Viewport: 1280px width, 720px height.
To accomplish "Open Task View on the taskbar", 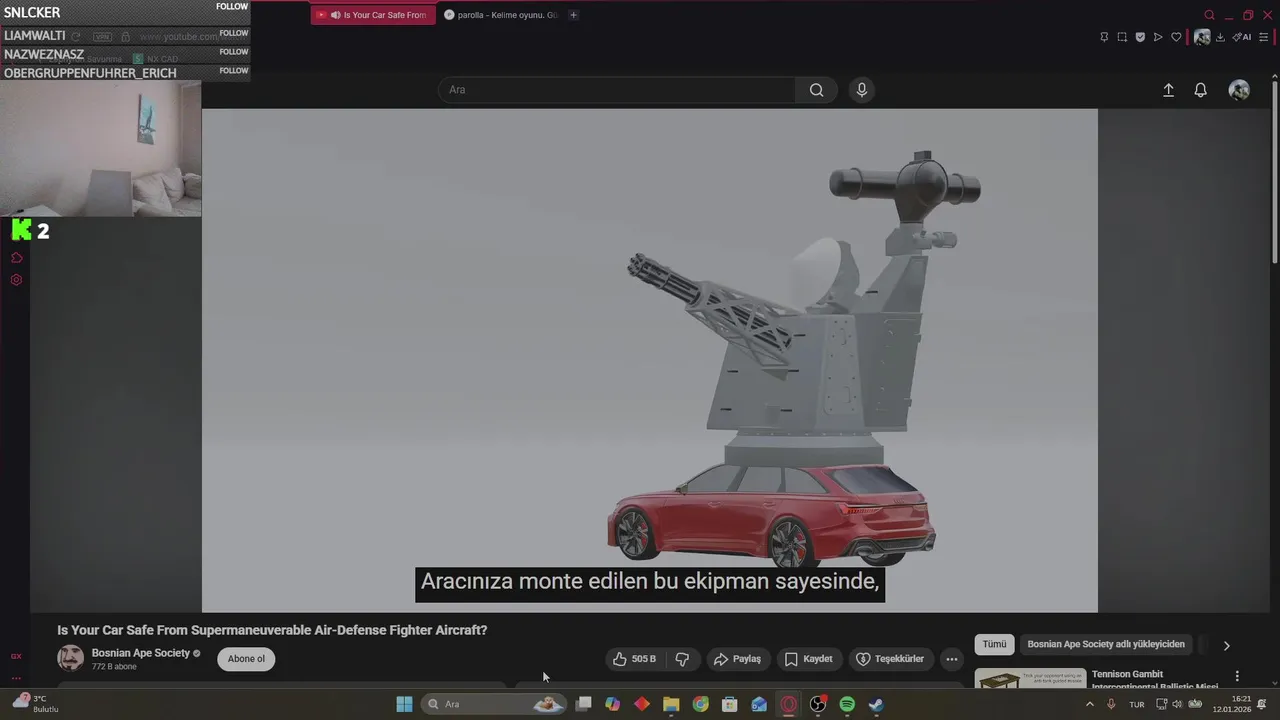I will click(584, 704).
